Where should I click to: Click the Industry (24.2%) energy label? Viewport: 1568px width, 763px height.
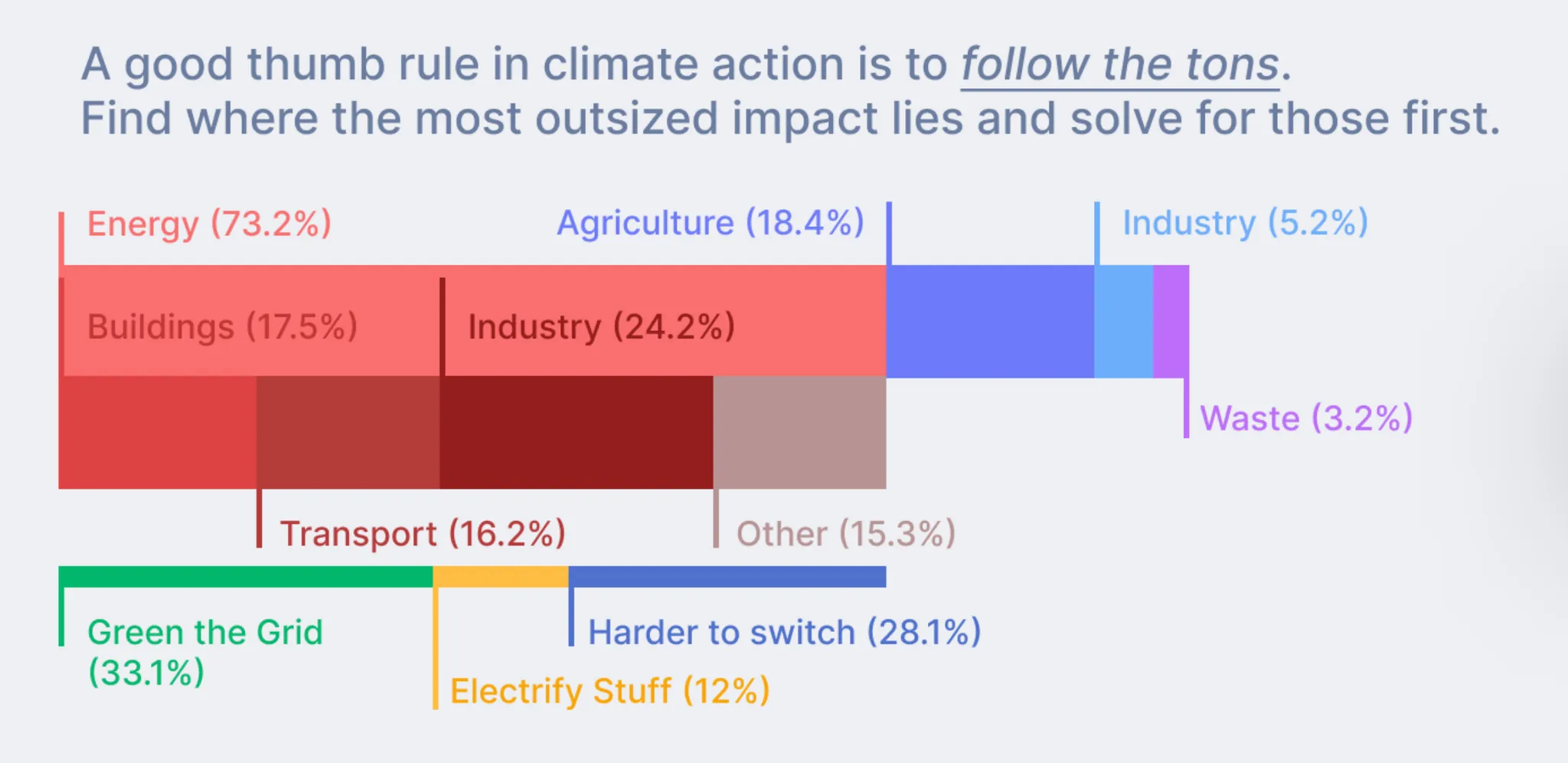point(602,328)
